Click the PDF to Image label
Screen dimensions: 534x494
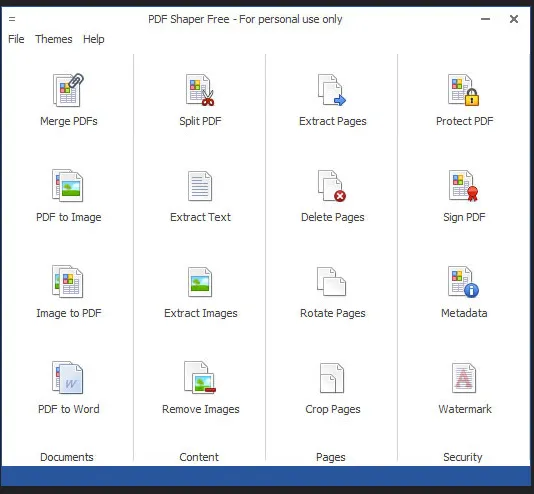[68, 217]
